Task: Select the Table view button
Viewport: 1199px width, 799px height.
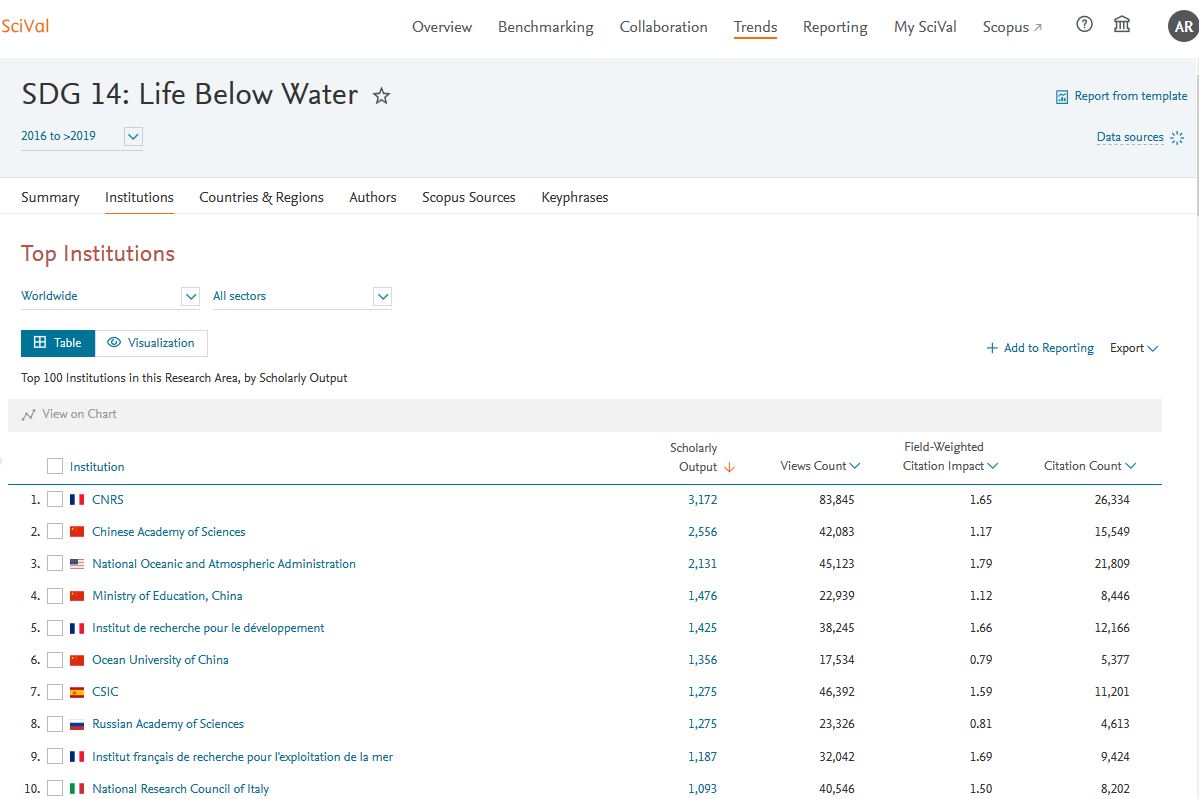Action: 58,343
